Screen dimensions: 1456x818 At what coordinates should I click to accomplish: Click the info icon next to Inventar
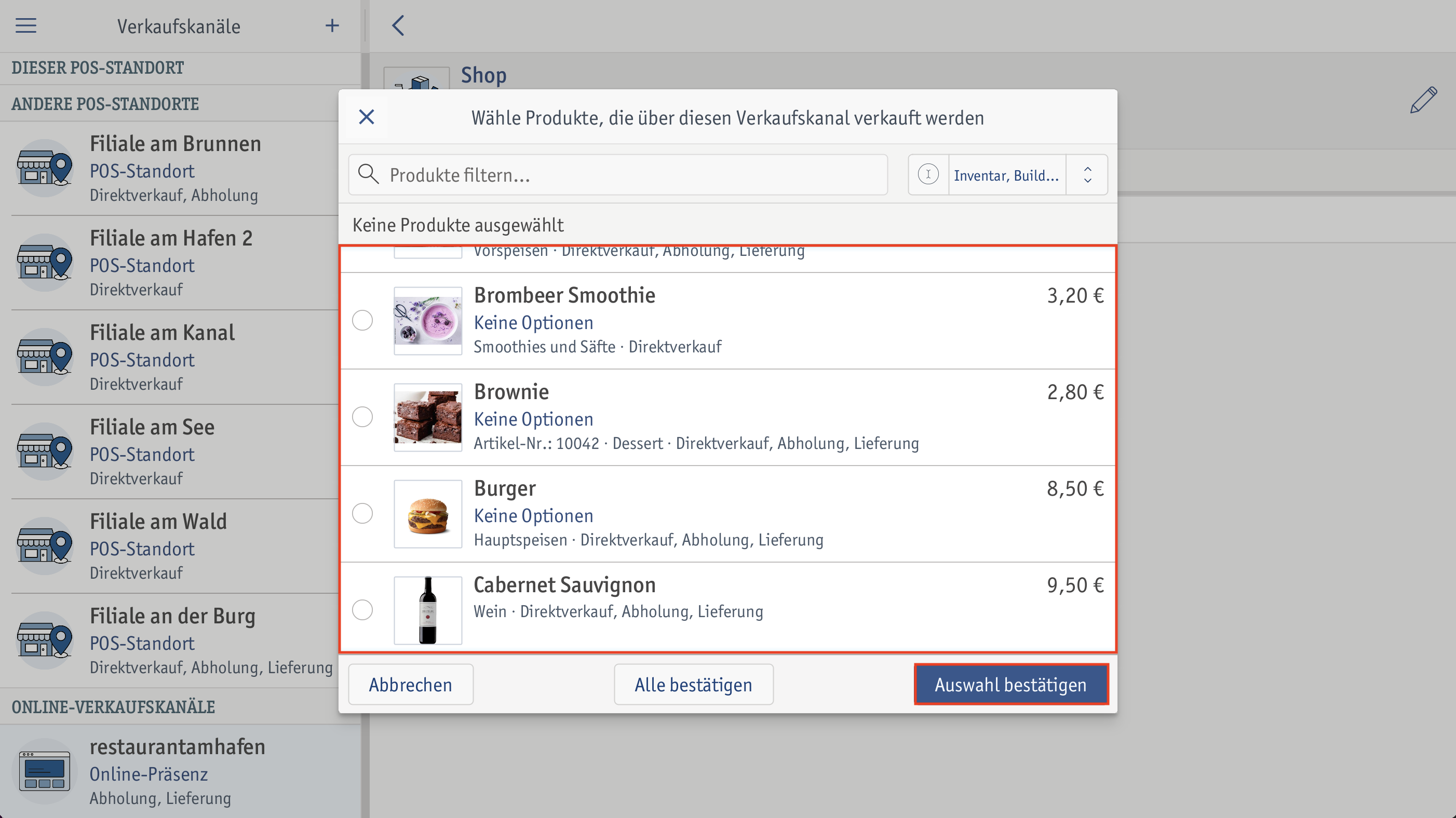[928, 174]
